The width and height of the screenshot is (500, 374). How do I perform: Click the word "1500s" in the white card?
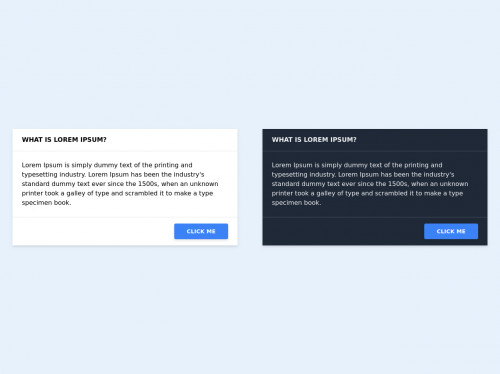[x=148, y=184]
